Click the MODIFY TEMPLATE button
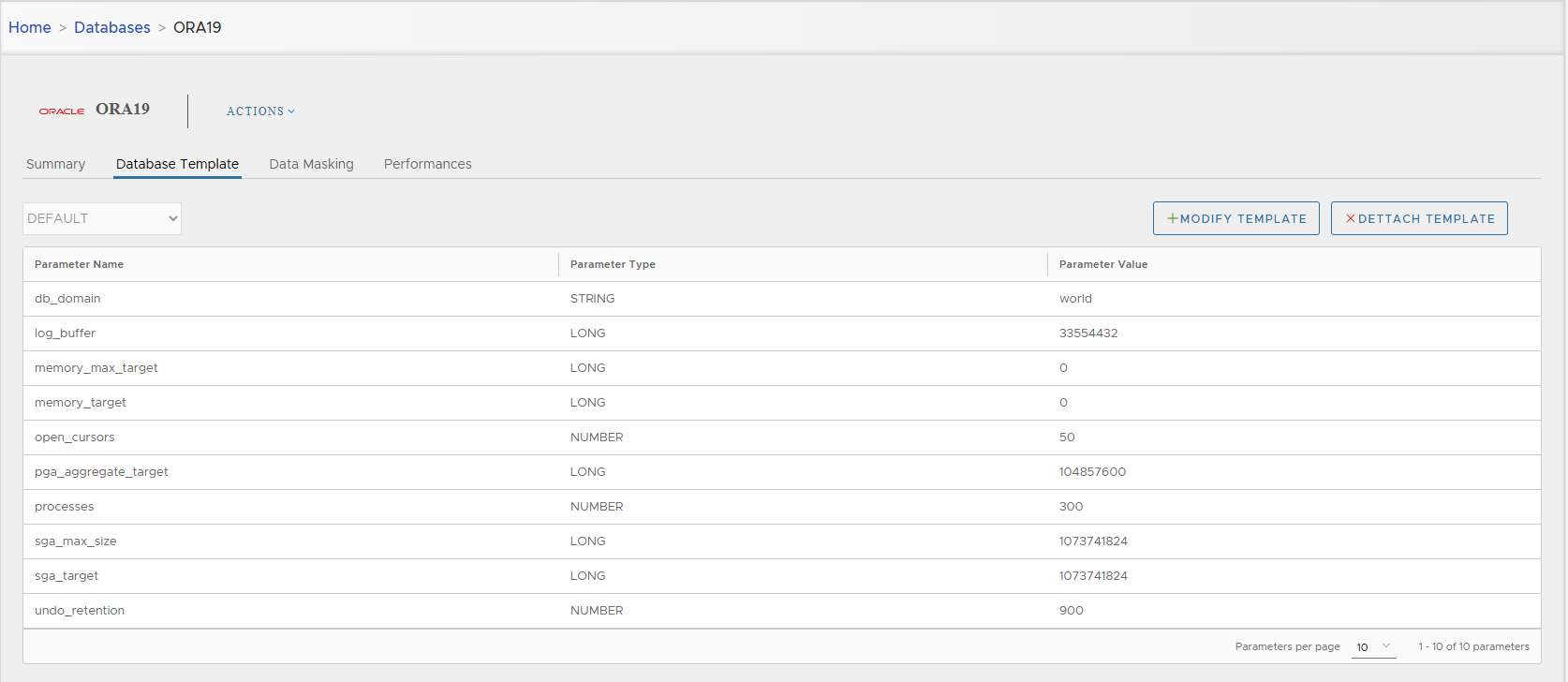 [x=1235, y=218]
